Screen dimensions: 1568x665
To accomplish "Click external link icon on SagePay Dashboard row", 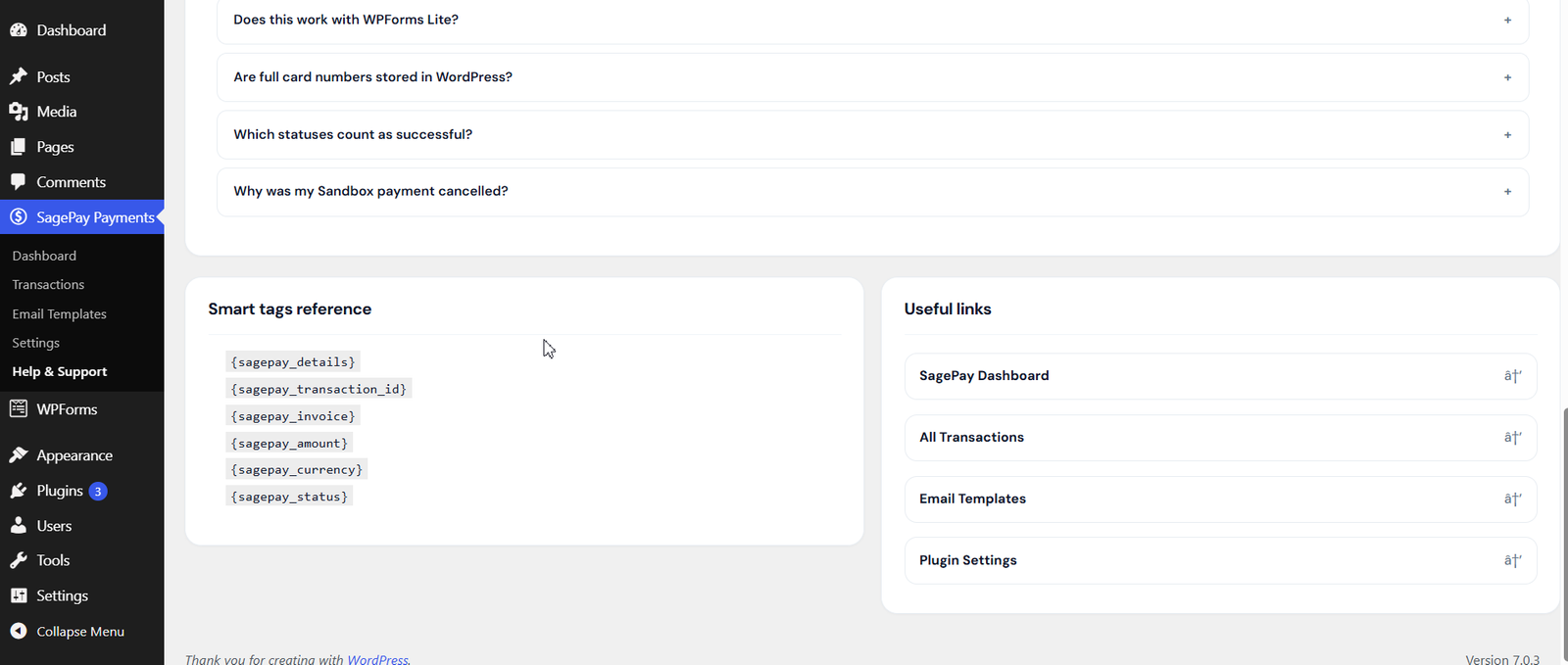I will coord(1513,376).
